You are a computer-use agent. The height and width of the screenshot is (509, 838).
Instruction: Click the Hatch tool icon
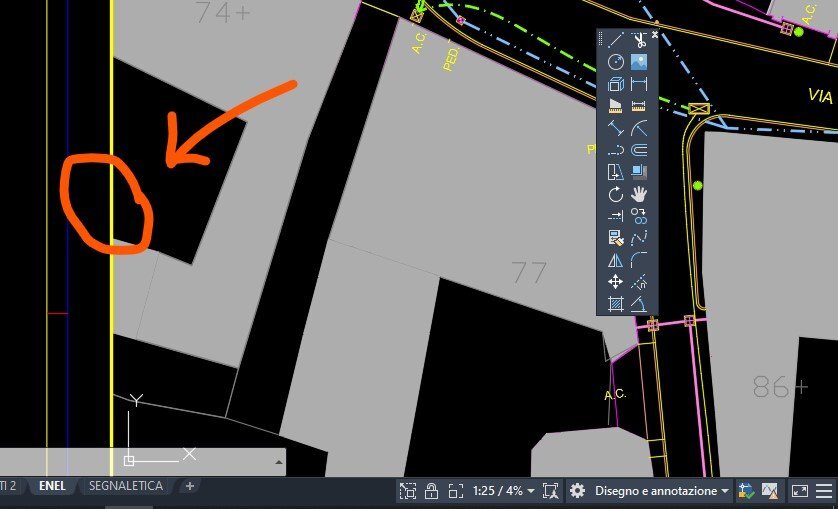click(x=616, y=304)
